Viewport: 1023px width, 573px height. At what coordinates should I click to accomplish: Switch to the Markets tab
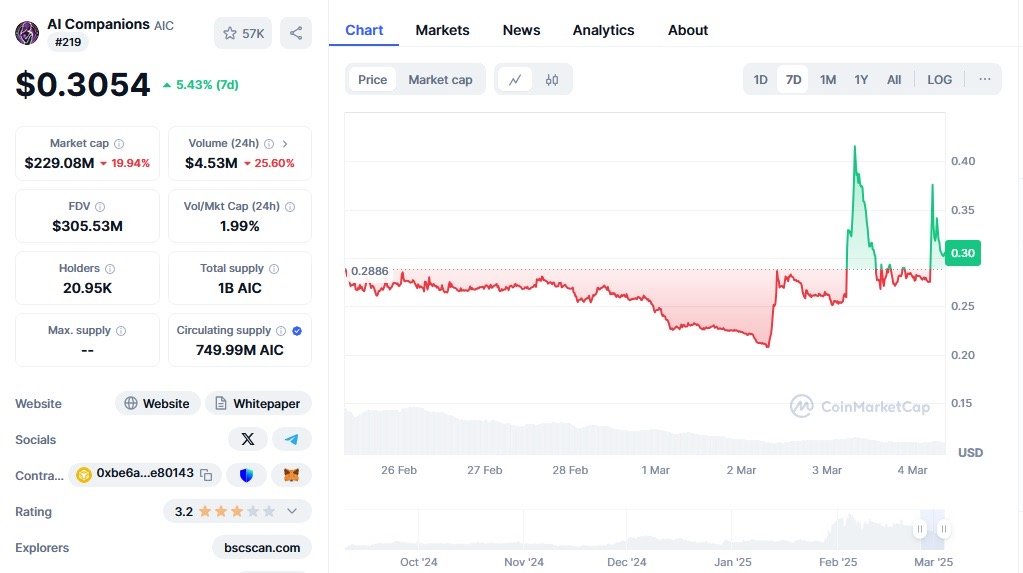click(442, 30)
